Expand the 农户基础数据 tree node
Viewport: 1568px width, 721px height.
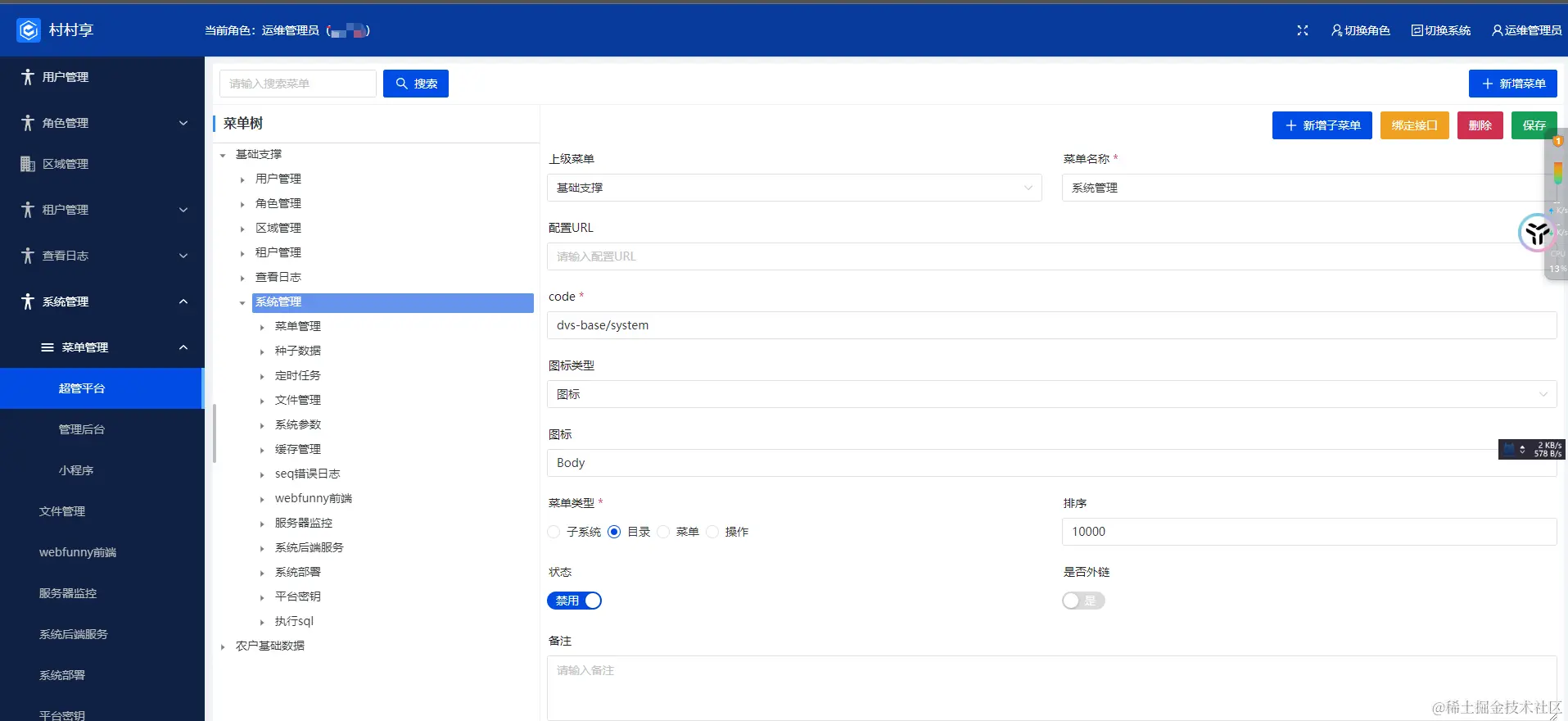point(223,646)
